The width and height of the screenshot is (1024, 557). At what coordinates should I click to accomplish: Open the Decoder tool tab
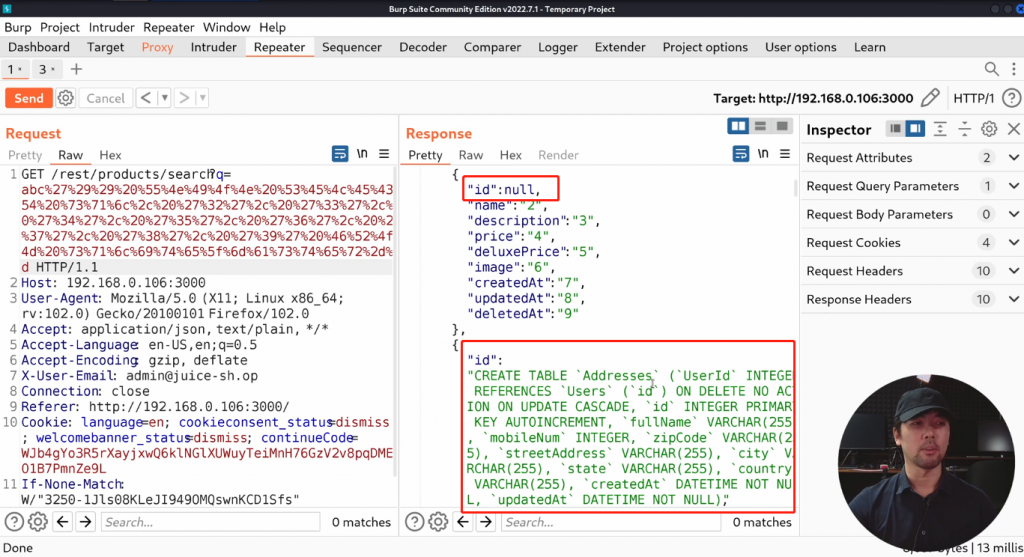(423, 47)
